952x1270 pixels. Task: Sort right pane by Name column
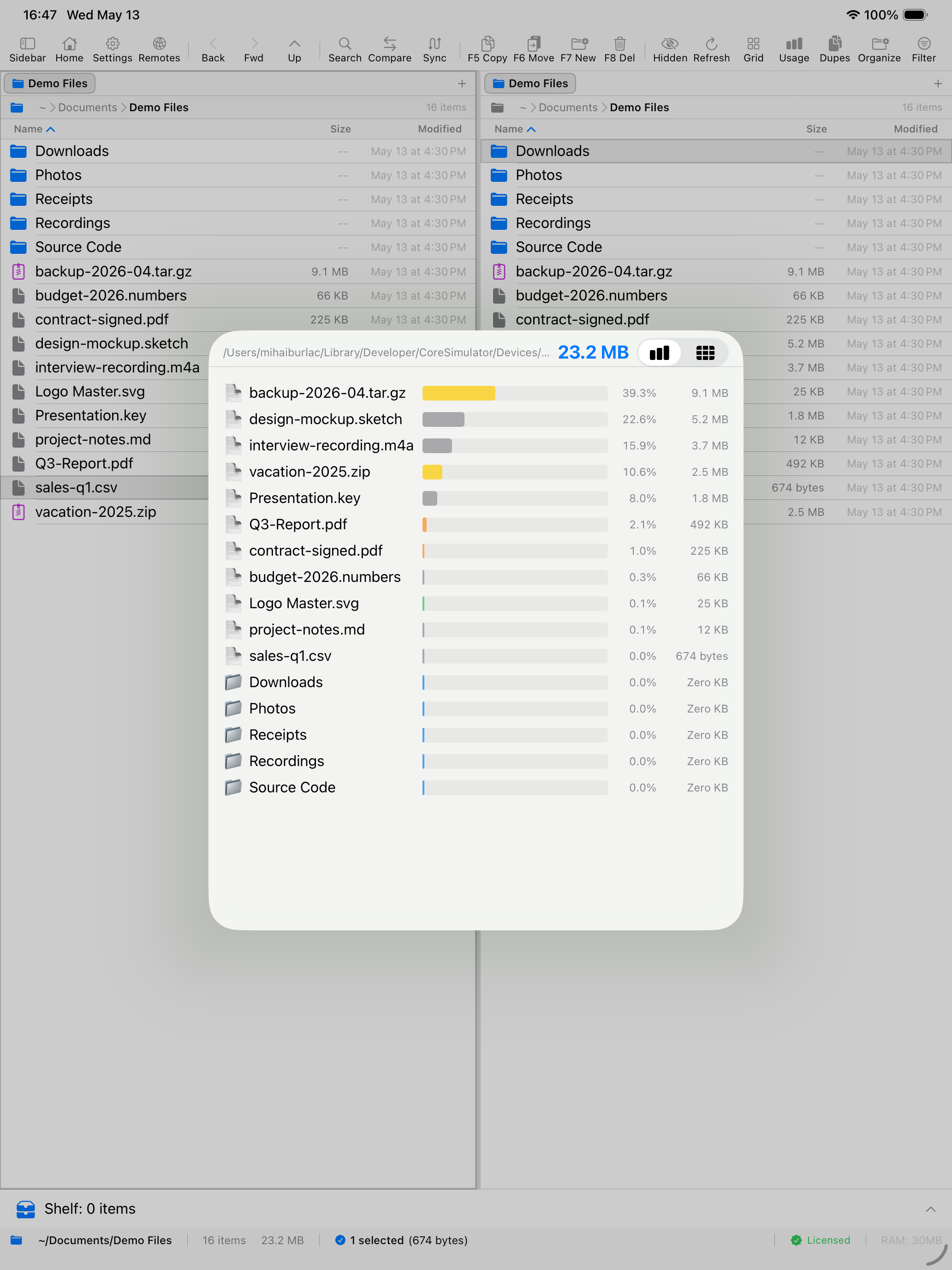(x=515, y=129)
